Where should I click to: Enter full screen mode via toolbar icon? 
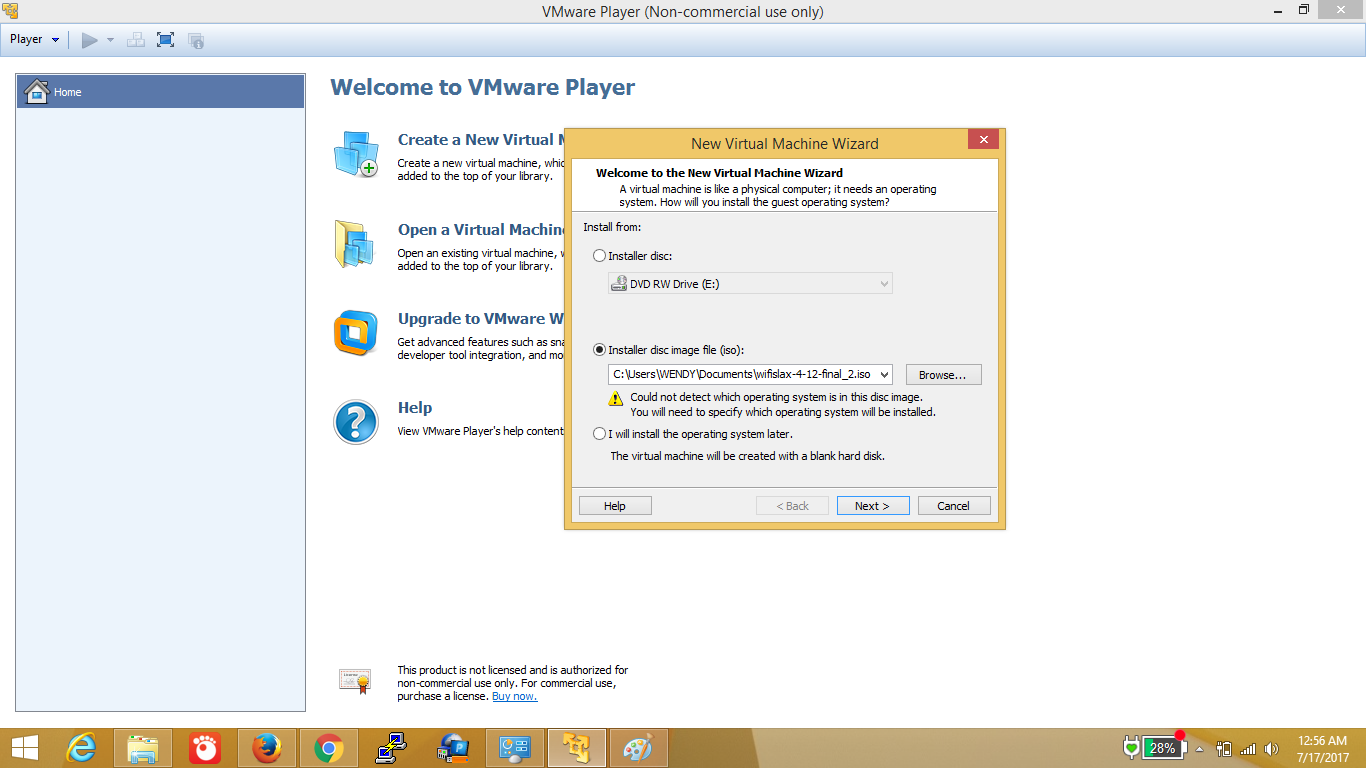pos(166,40)
